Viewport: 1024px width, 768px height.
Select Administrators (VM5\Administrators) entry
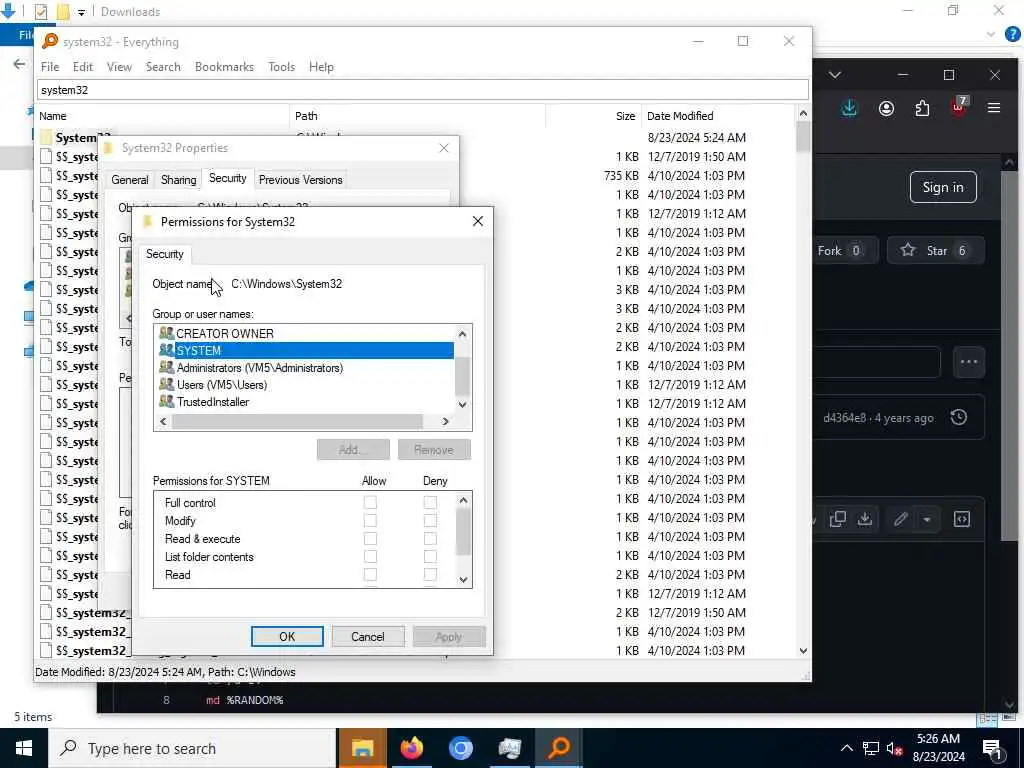[x=306, y=368]
